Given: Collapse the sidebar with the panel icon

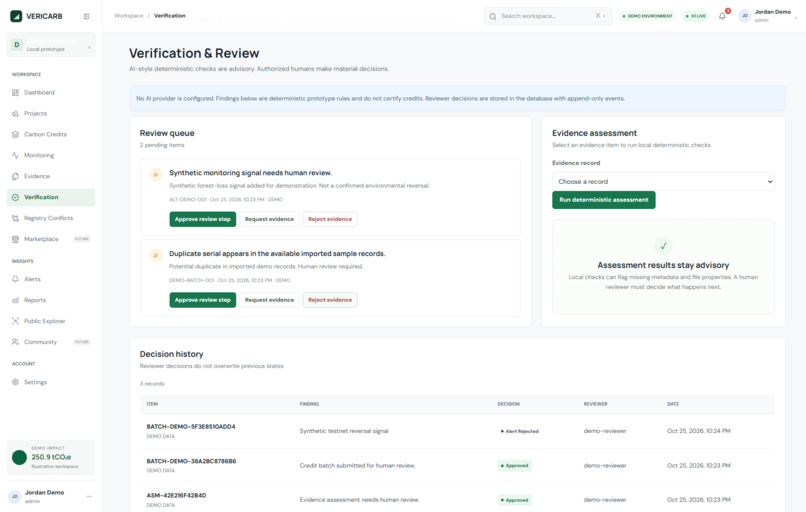Looking at the screenshot, I should coord(86,16).
